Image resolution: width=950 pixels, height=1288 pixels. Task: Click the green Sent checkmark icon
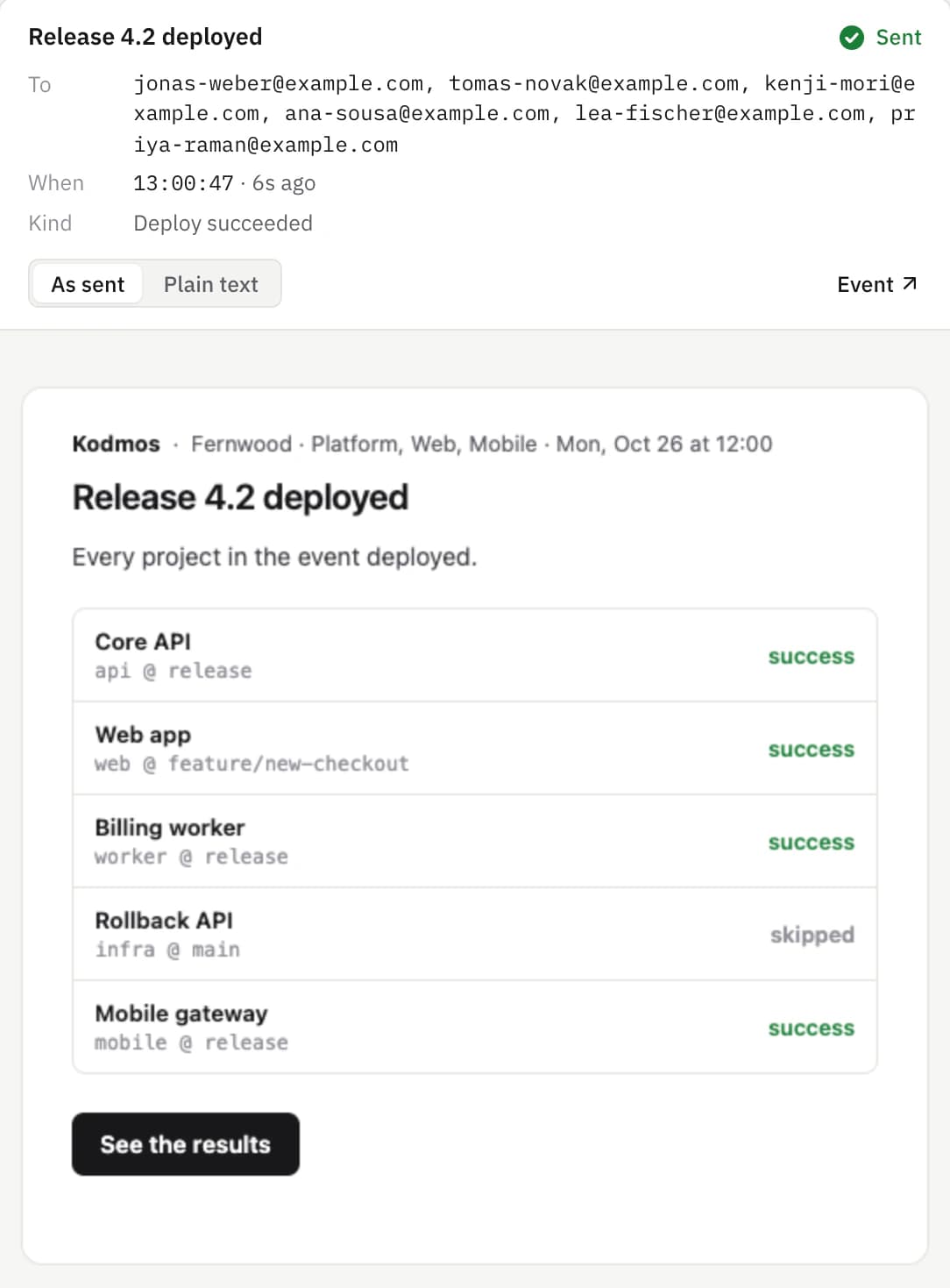click(x=851, y=38)
